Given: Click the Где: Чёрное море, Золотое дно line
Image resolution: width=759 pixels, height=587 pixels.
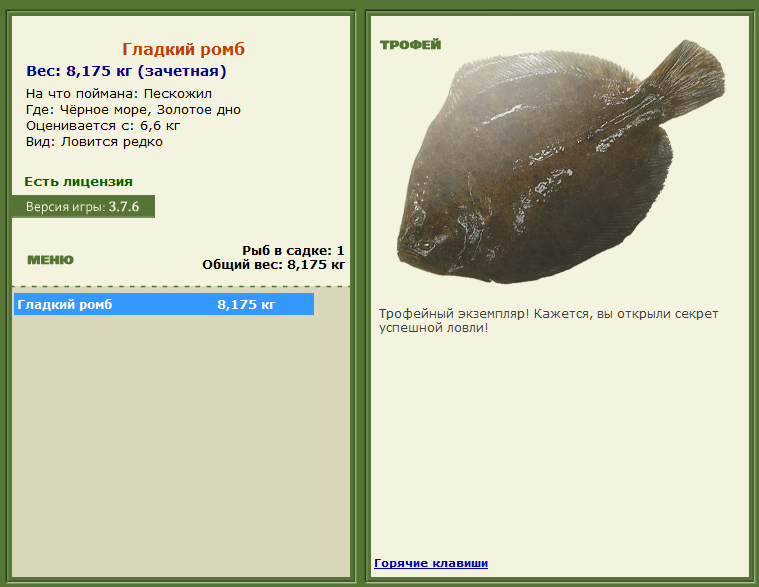Looking at the screenshot, I should tap(134, 110).
